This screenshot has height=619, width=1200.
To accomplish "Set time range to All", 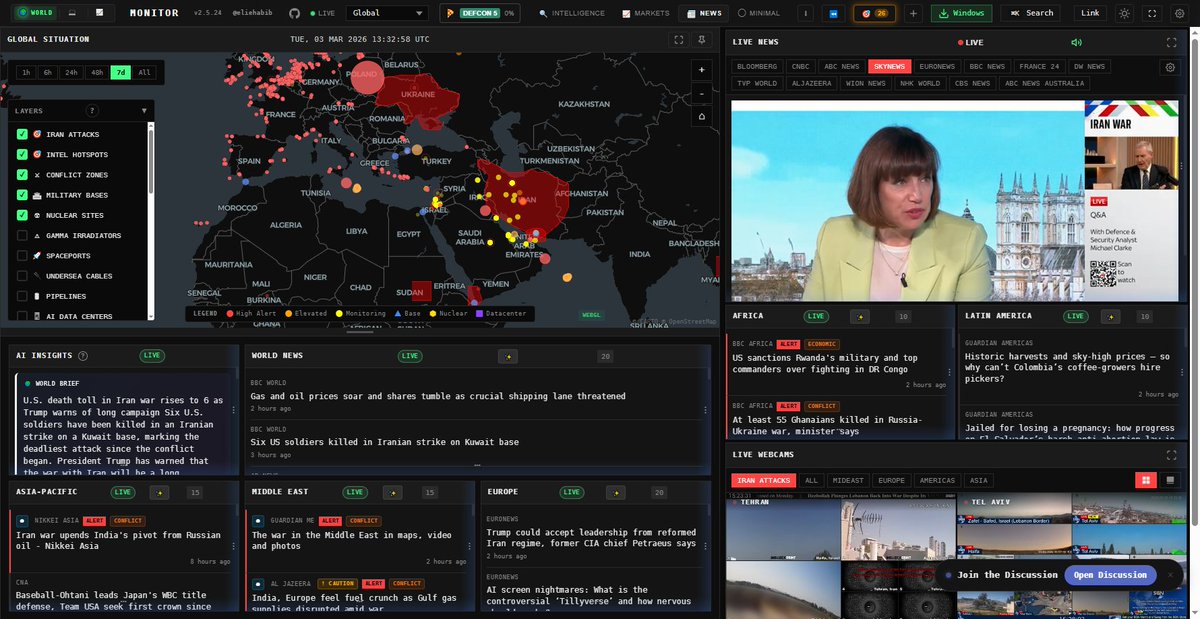I will point(145,72).
